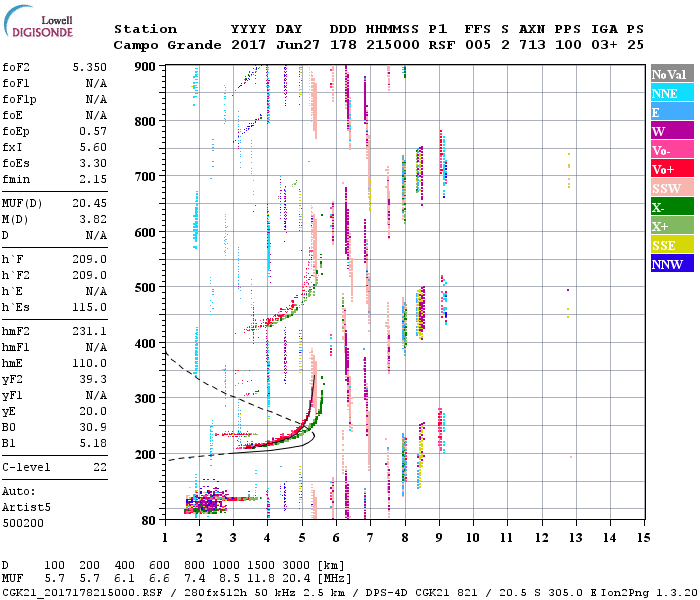Click the Artist5 auto-scaling label
This screenshot has width=700, height=600.
click(28, 507)
